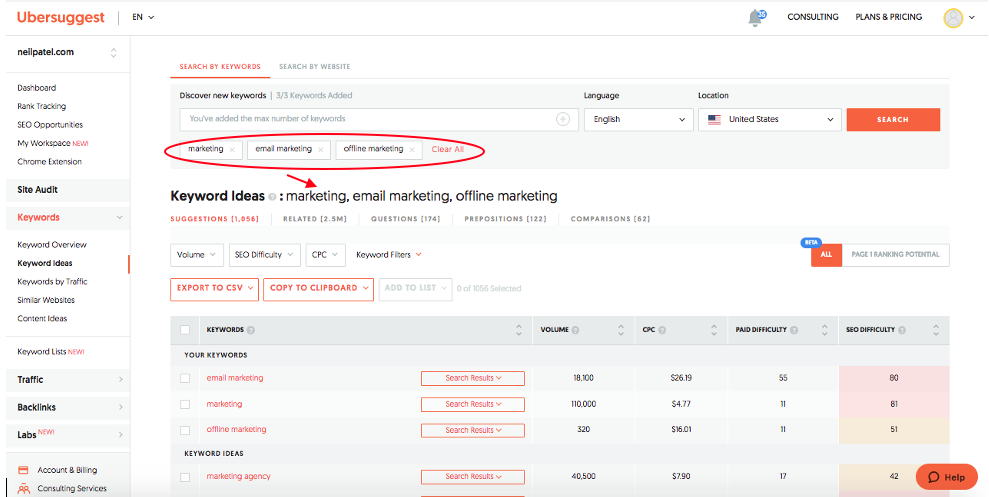Click the Clear All link
989x497 pixels.
(447, 149)
